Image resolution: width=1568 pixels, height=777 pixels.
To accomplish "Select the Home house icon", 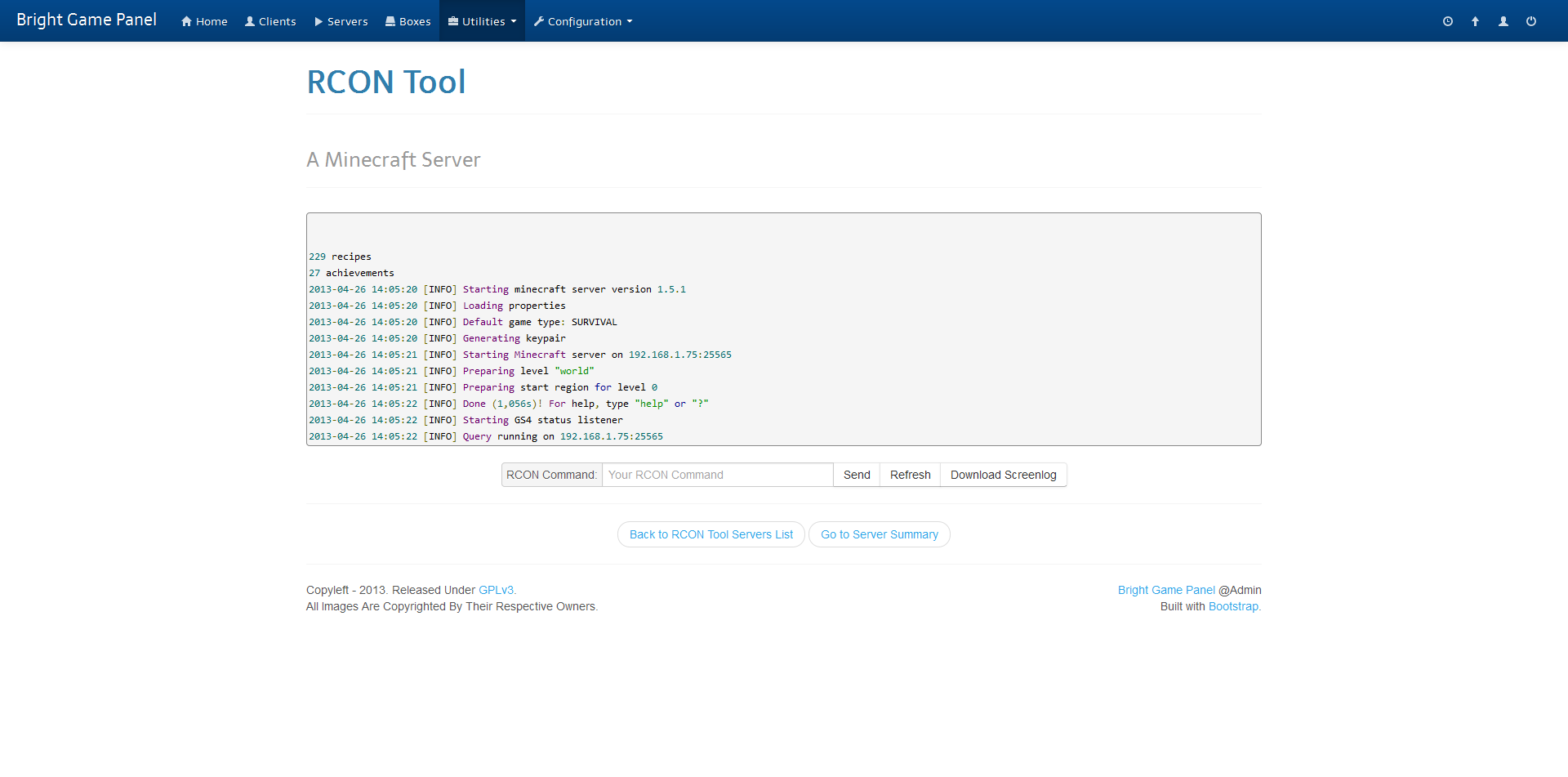I will [185, 21].
